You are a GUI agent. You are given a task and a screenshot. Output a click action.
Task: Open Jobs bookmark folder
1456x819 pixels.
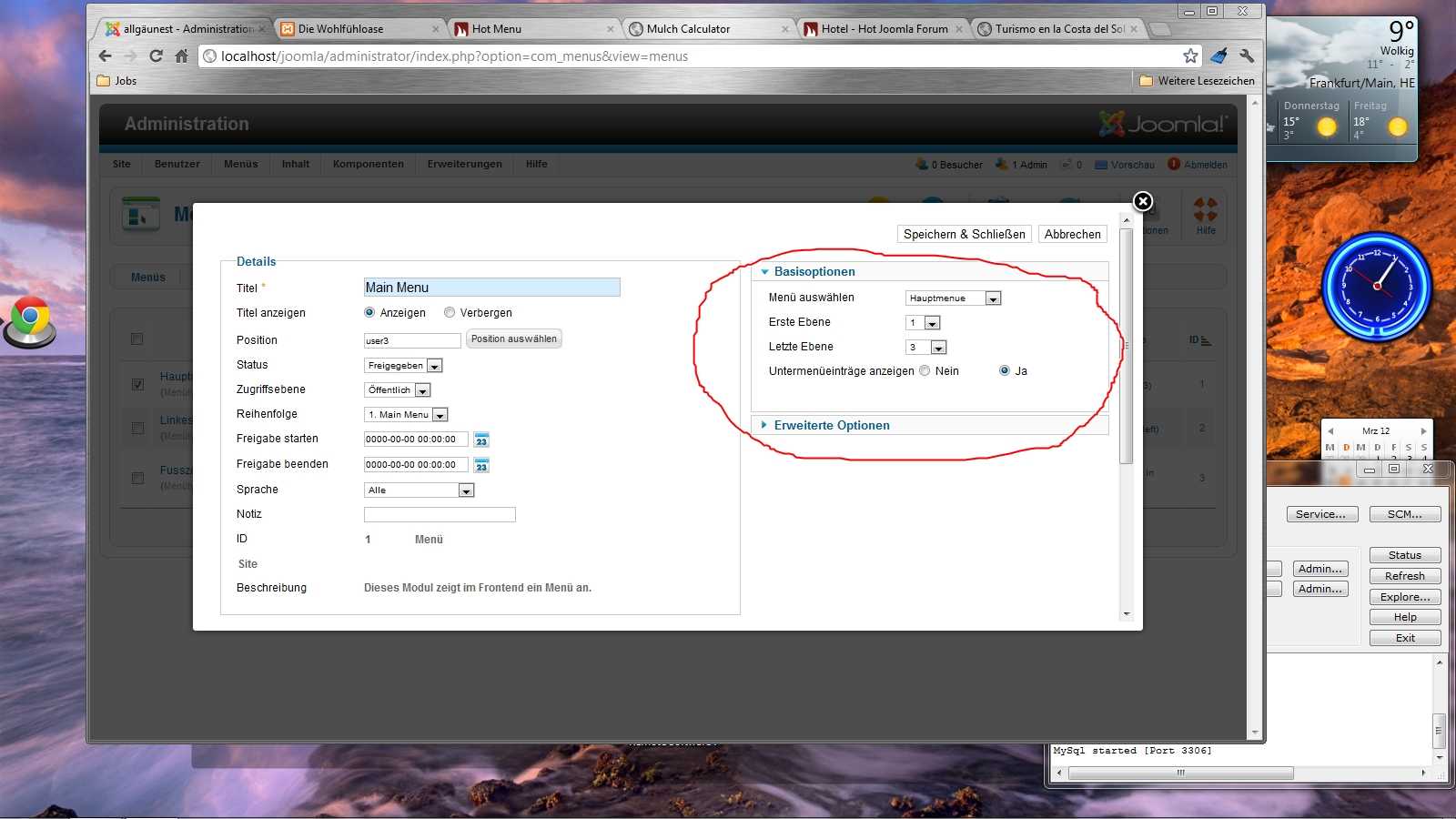tap(116, 80)
